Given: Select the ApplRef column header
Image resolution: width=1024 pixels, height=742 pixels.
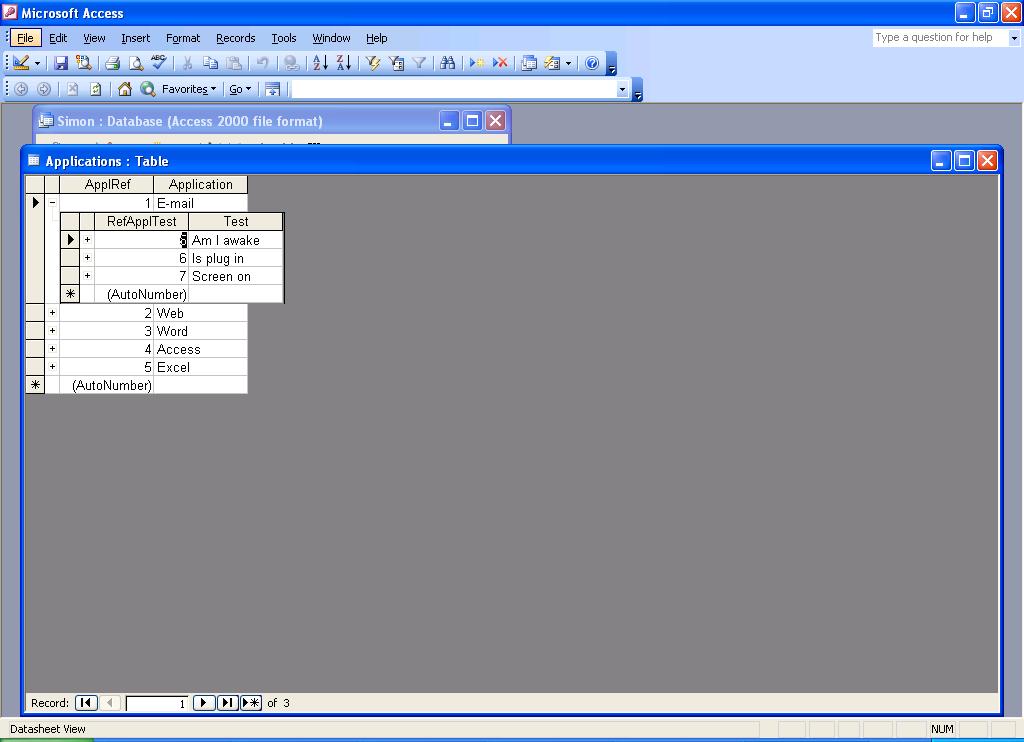Looking at the screenshot, I should (x=106, y=184).
